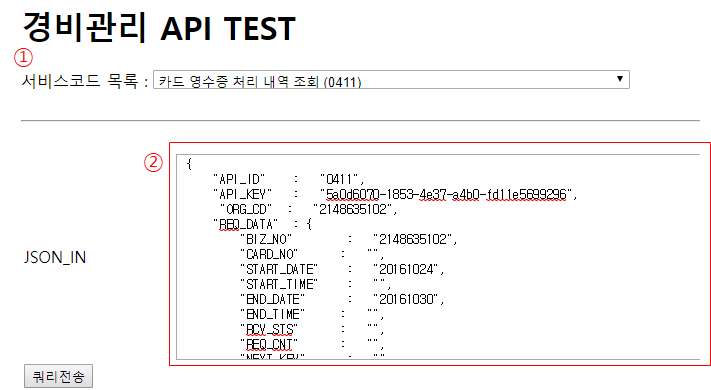
Task: Click the "REQ_DATA" key text
Action: (x=245, y=224)
